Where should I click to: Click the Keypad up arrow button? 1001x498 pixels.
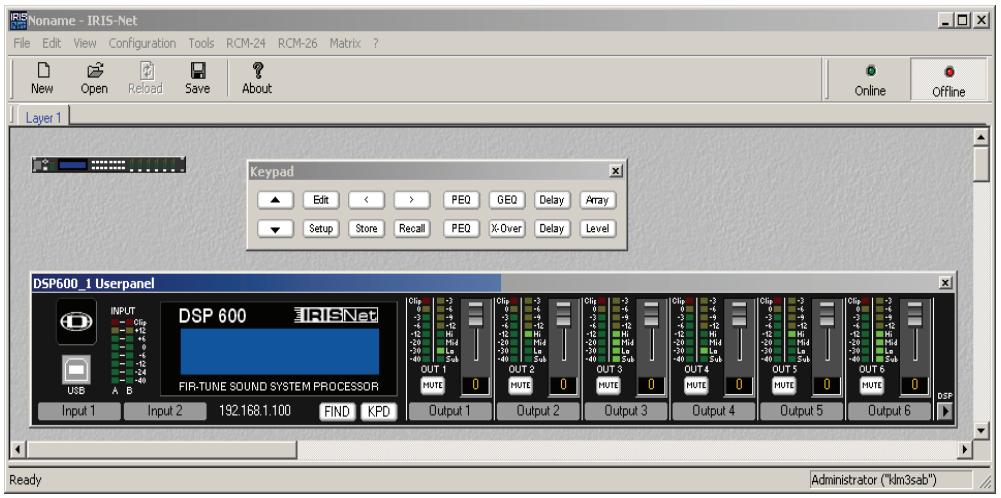(275, 200)
